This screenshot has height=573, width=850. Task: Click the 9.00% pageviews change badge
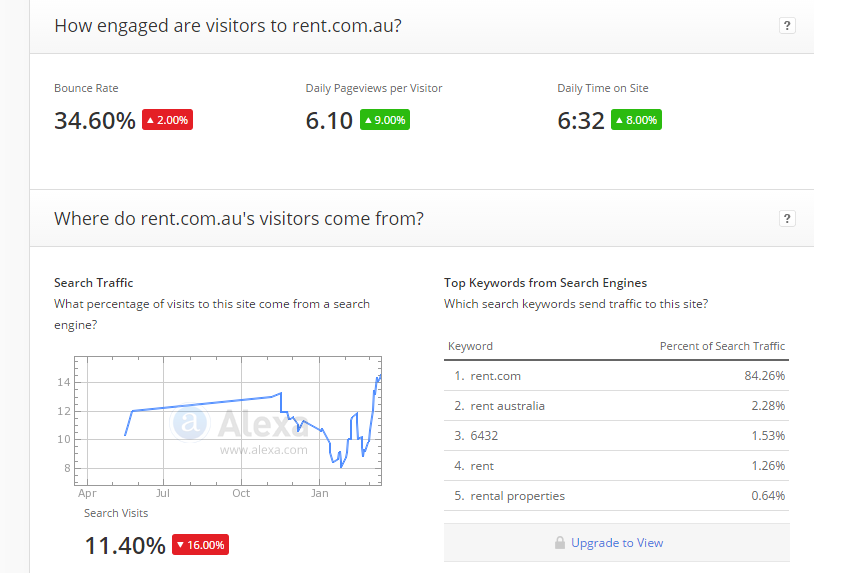[x=385, y=120]
